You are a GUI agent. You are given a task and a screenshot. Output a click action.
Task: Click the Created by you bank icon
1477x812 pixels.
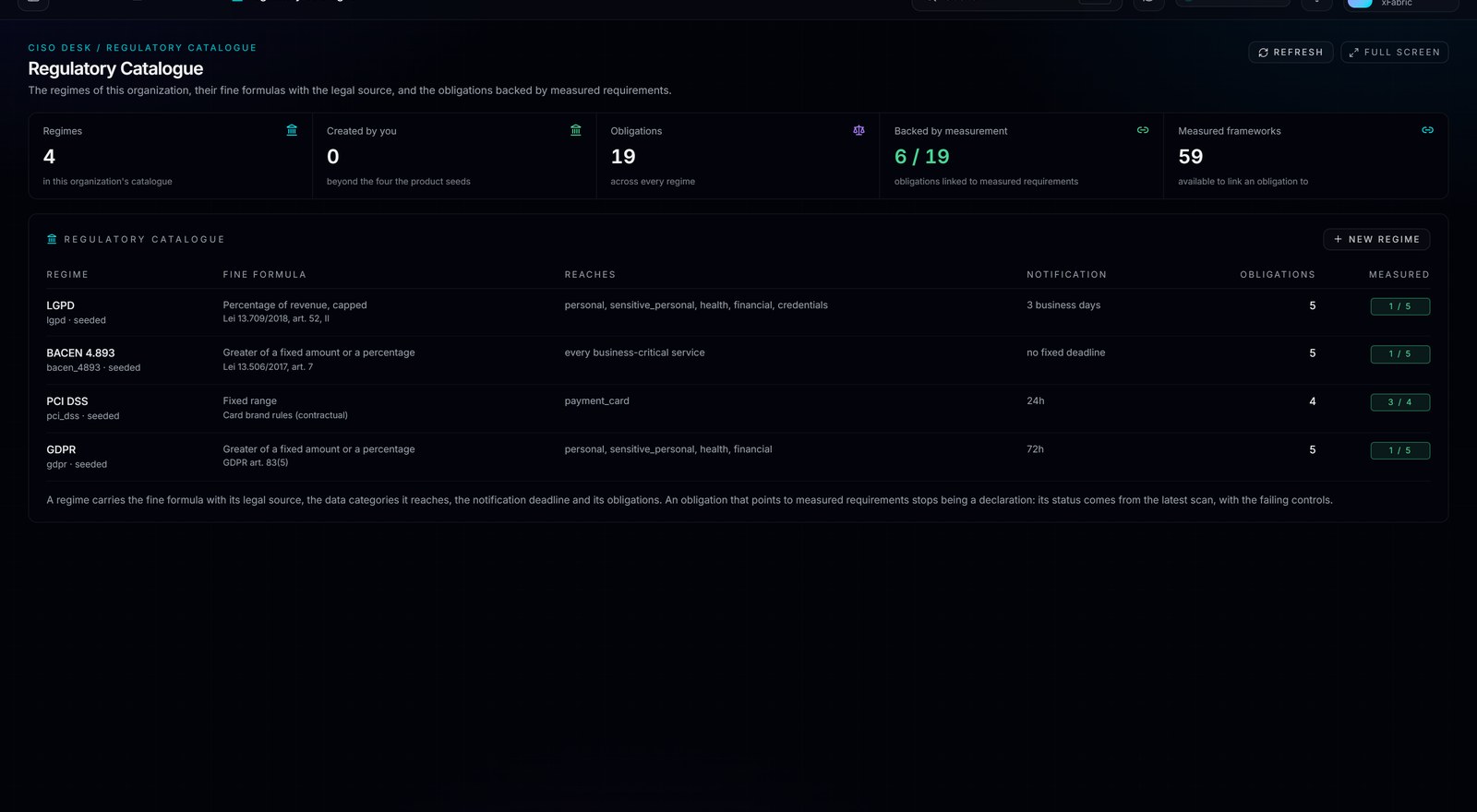point(576,130)
